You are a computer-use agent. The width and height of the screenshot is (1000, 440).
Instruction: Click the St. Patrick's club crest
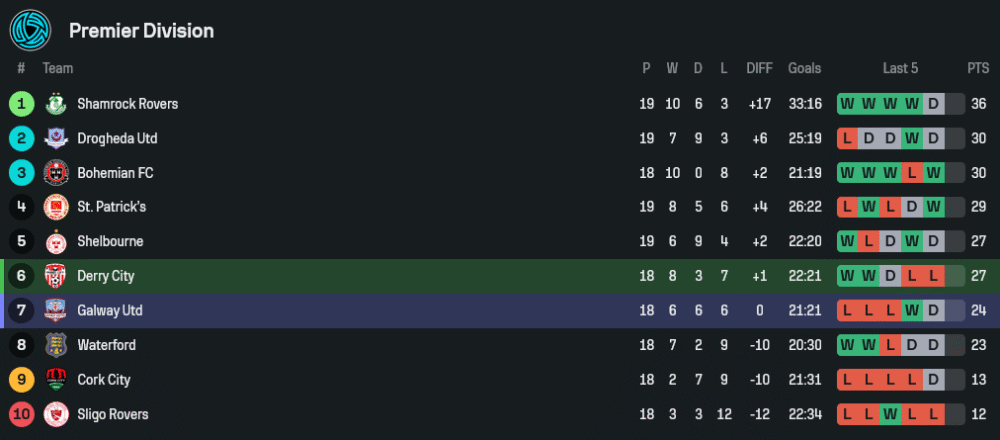point(55,207)
